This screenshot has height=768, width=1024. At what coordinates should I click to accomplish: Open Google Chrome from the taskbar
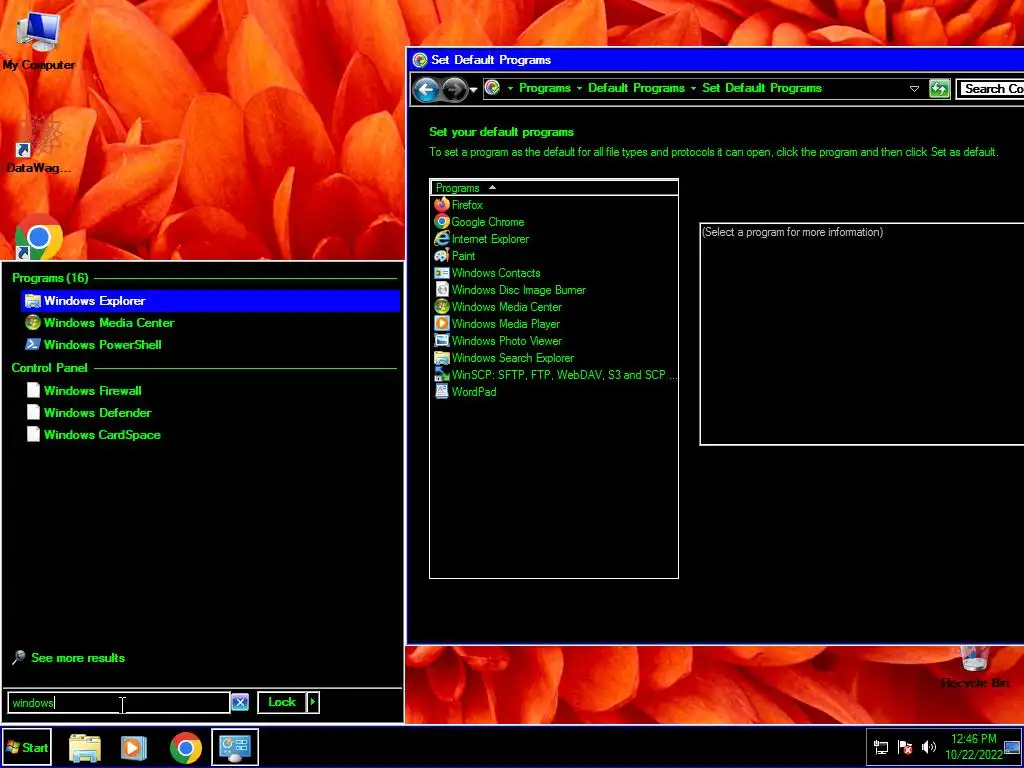(x=185, y=748)
